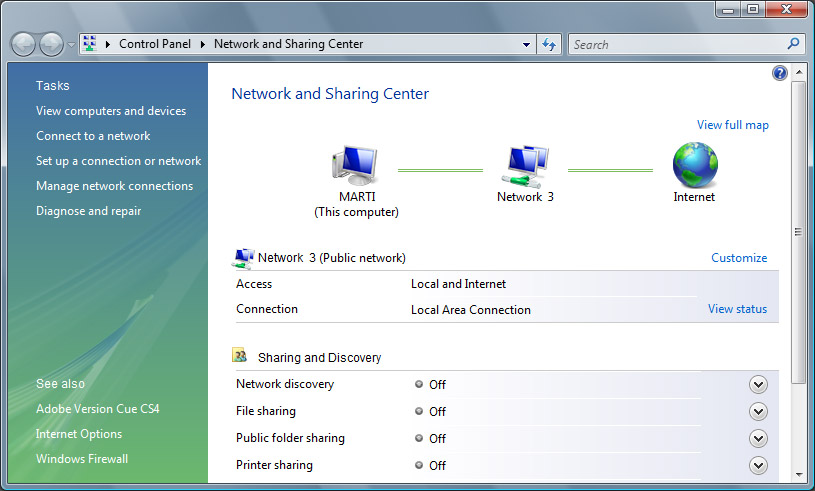
Task: Click the 'Public folder sharing' label
Action: pyautogui.click(x=290, y=438)
